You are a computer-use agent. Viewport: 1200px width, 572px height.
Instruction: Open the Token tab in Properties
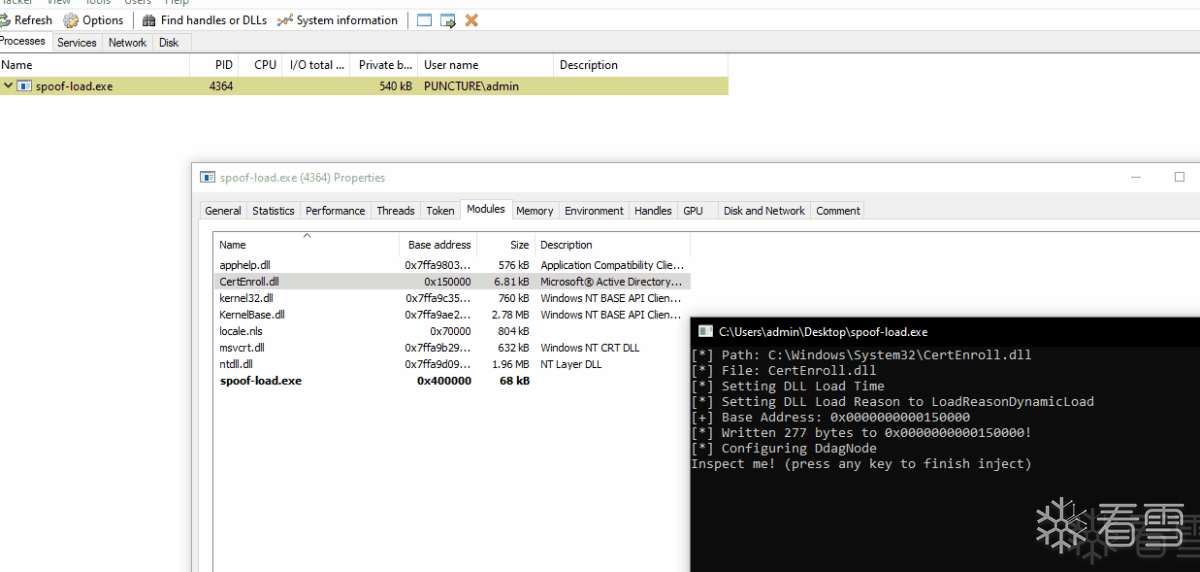click(440, 211)
